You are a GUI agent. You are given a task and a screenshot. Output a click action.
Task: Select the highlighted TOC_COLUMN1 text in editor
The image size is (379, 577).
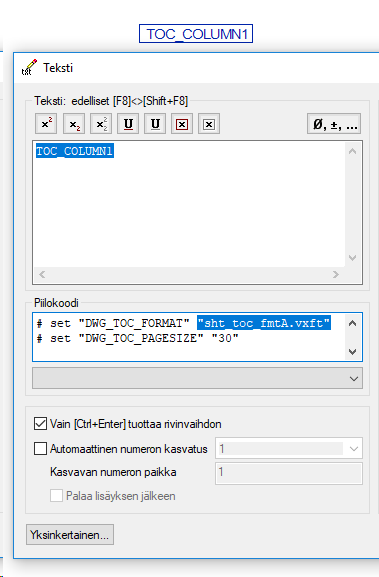click(75, 151)
